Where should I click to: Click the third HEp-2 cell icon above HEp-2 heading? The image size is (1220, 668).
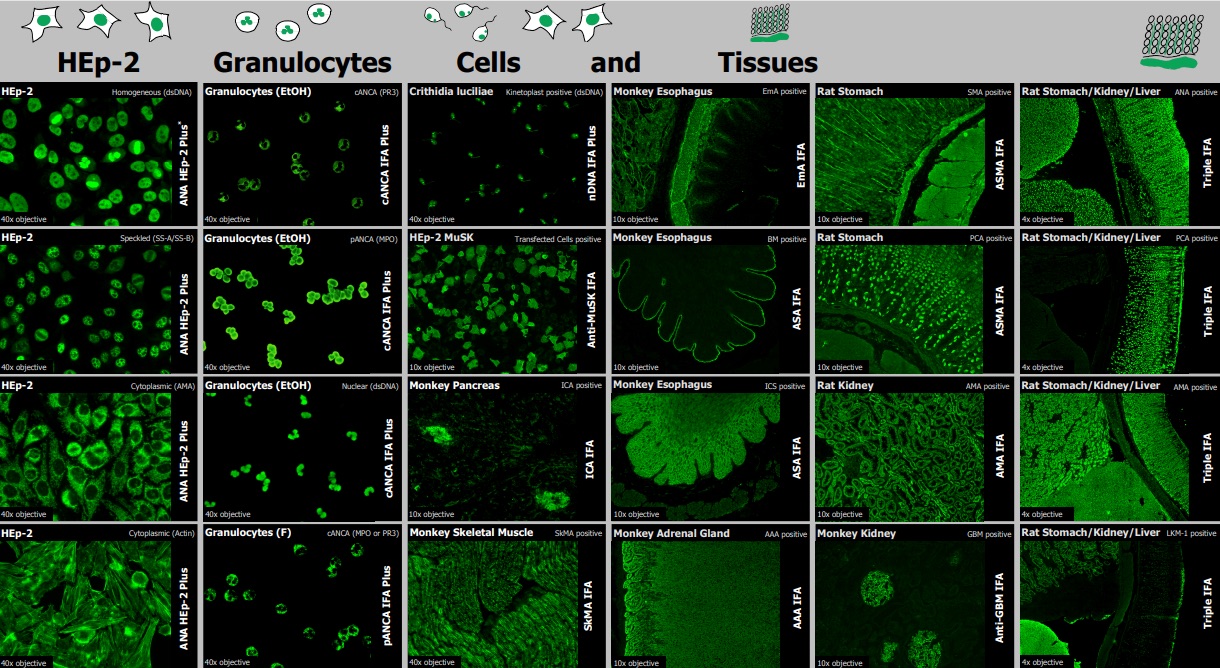(153, 21)
